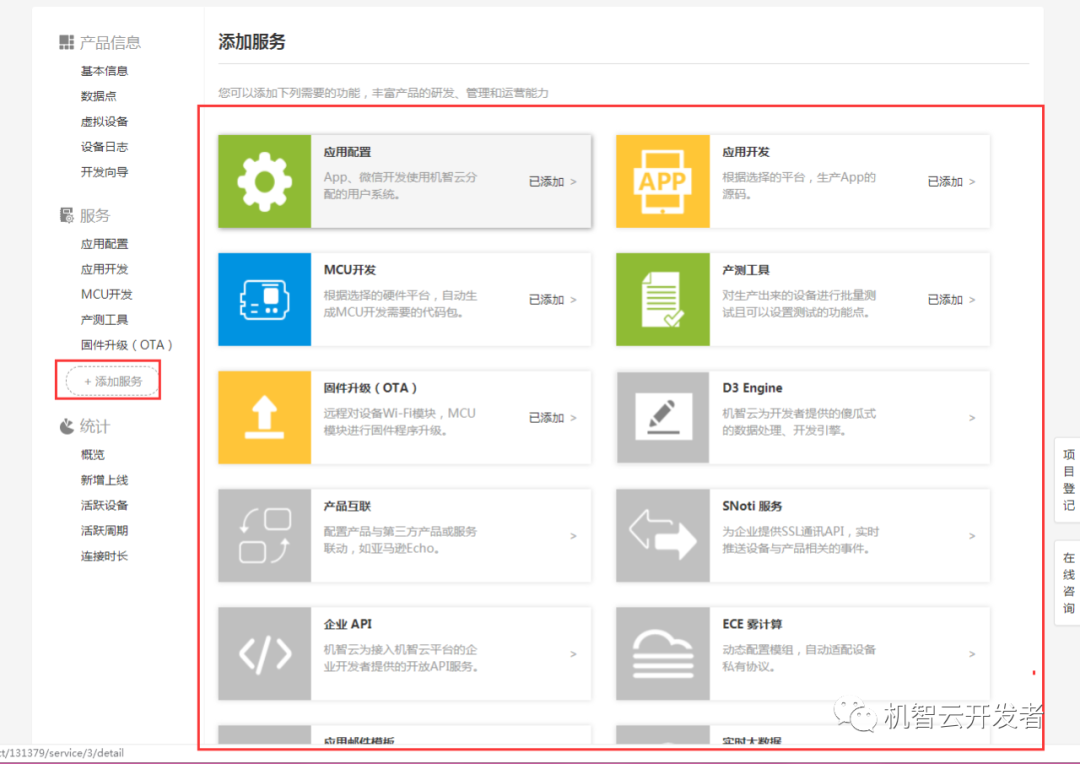Screen dimensions: 1080x764
Task: Open 数据点 in the sidebar
Action: pyautogui.click(x=98, y=96)
